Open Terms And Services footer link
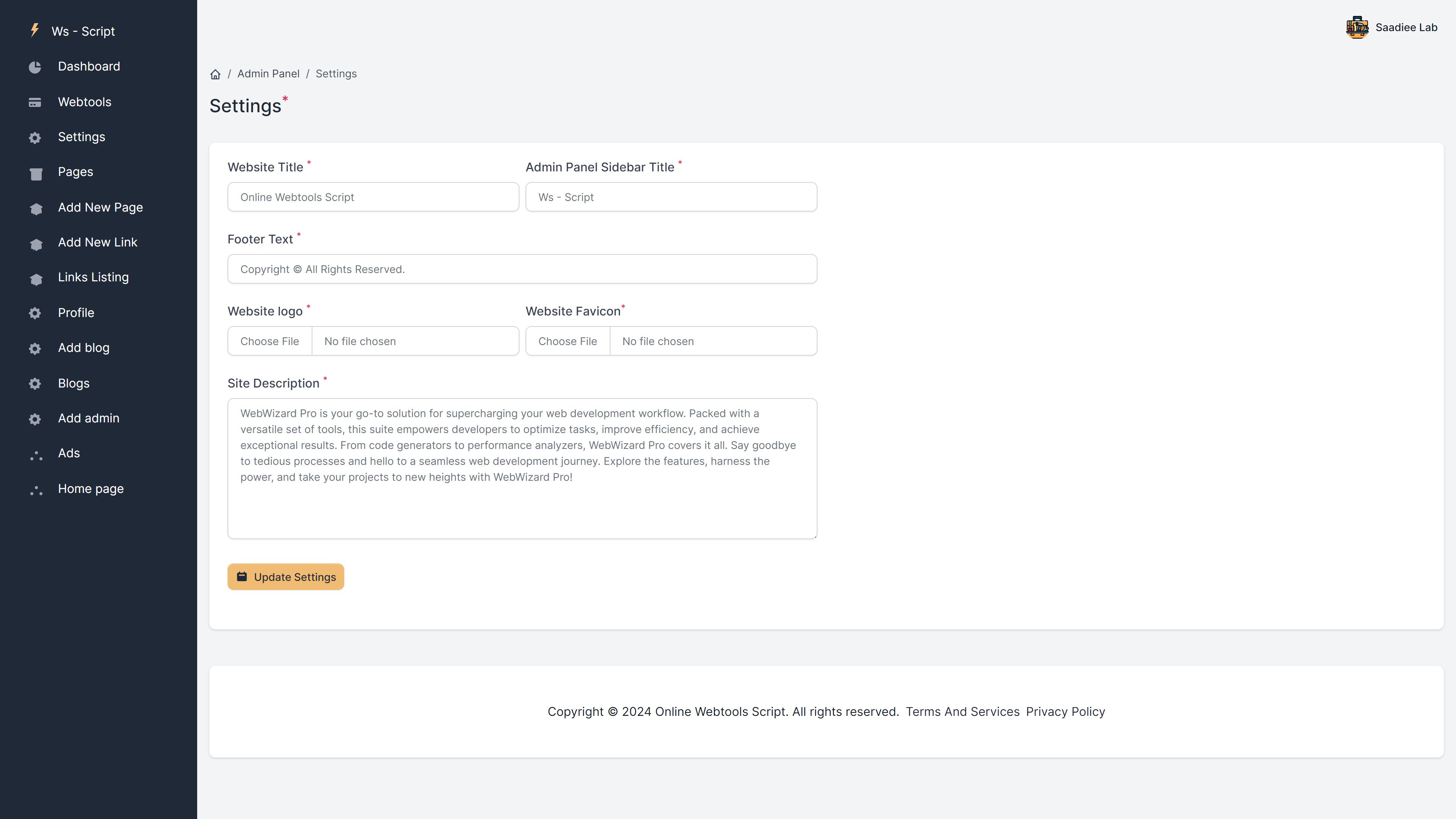 963,712
